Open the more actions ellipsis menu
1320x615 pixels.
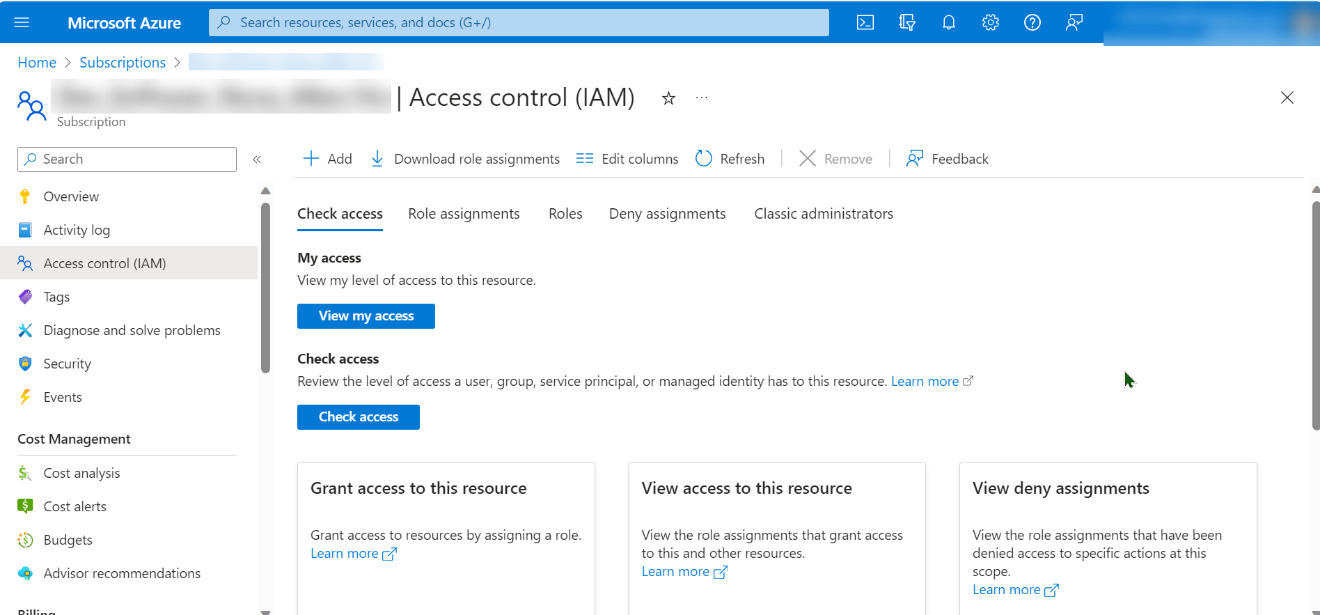click(x=701, y=96)
